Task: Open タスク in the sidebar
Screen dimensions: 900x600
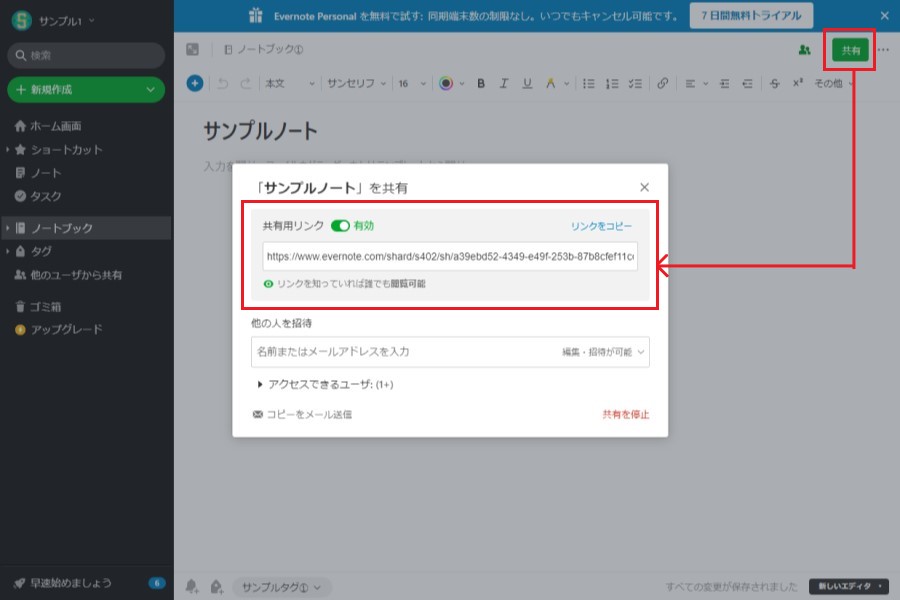Action: coord(38,196)
